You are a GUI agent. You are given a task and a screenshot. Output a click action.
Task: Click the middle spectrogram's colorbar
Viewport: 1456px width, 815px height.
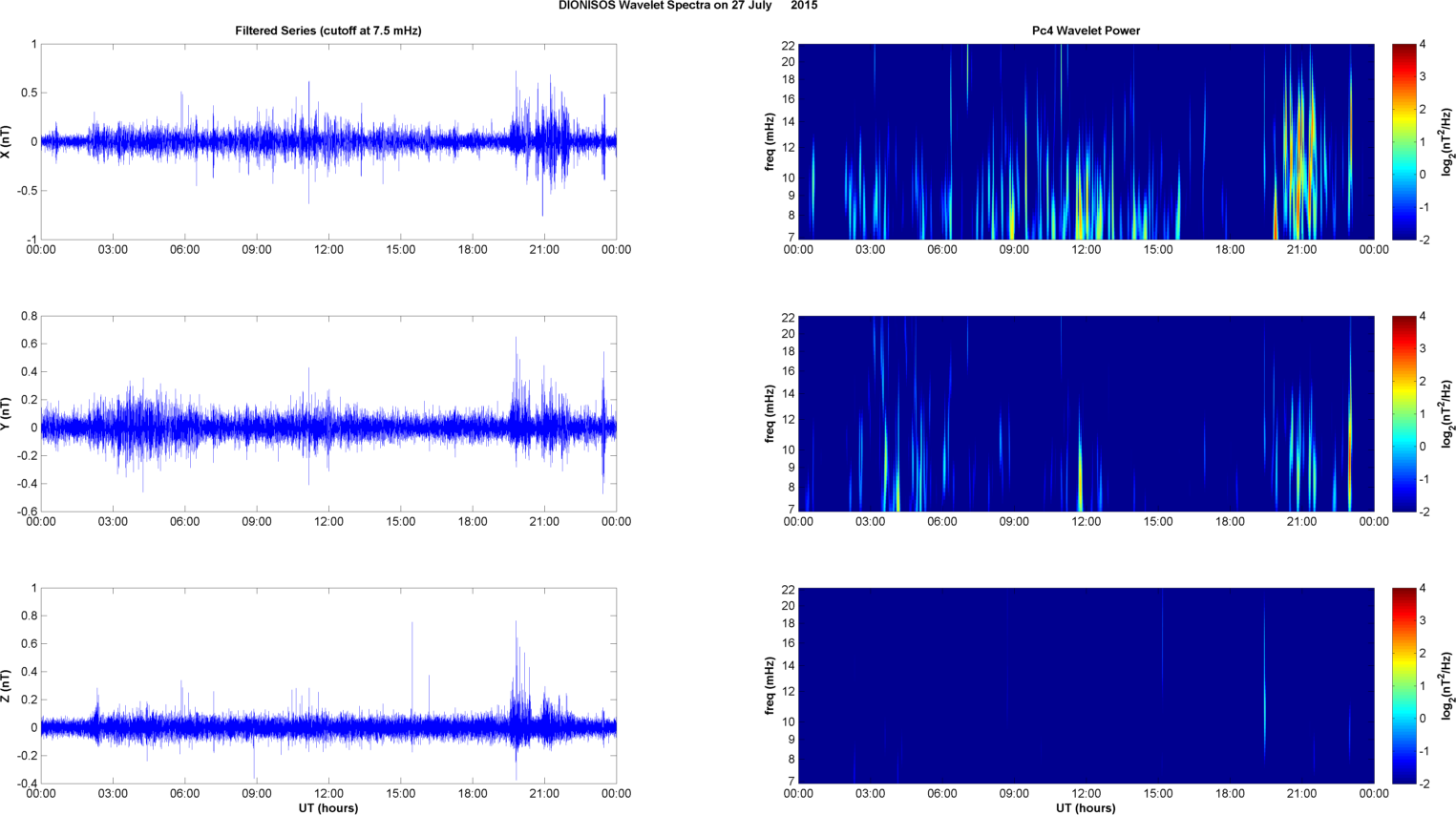(1403, 413)
